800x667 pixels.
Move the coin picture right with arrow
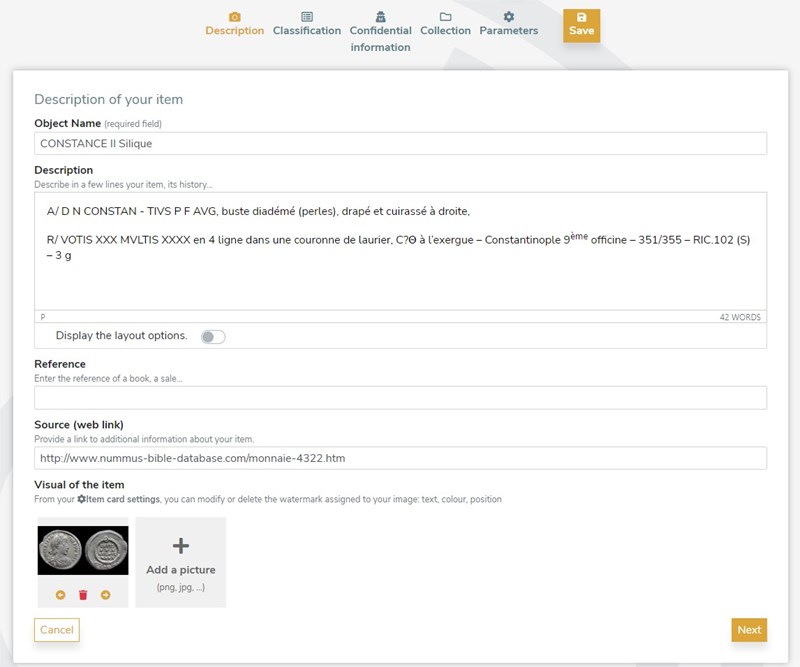point(106,595)
